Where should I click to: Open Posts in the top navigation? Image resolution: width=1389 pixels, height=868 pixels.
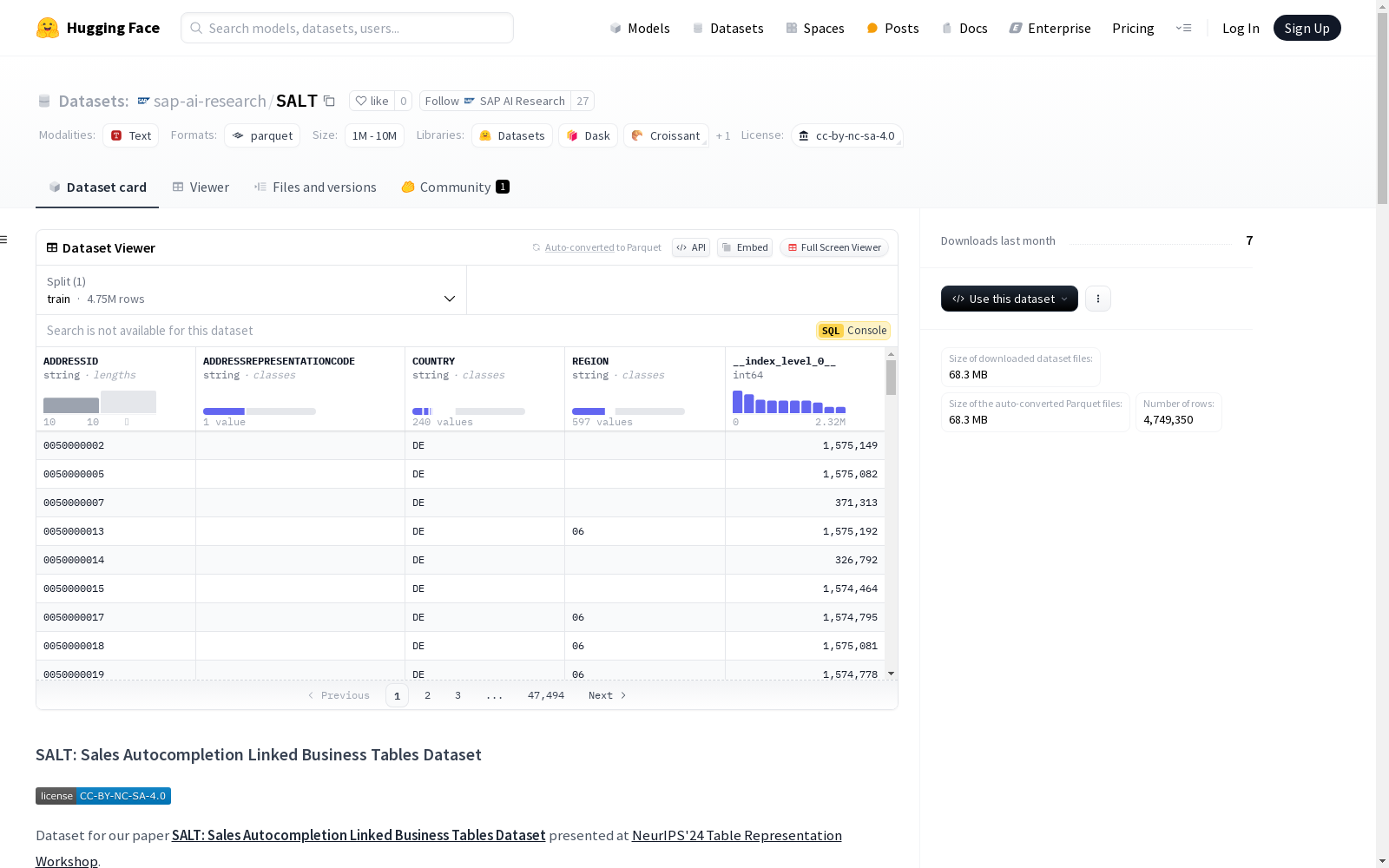pos(893,28)
